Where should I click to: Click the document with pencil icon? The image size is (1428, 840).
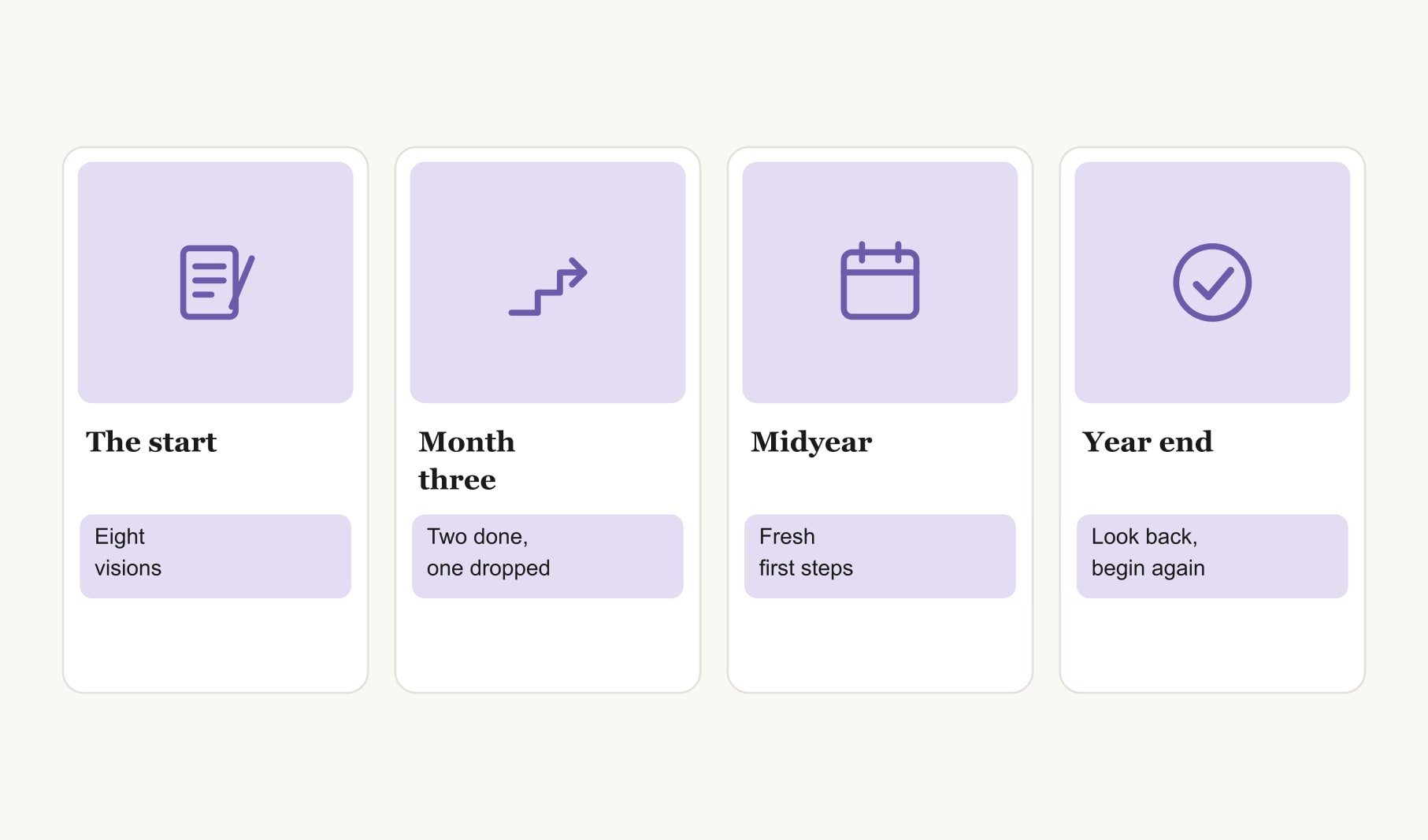(x=217, y=282)
